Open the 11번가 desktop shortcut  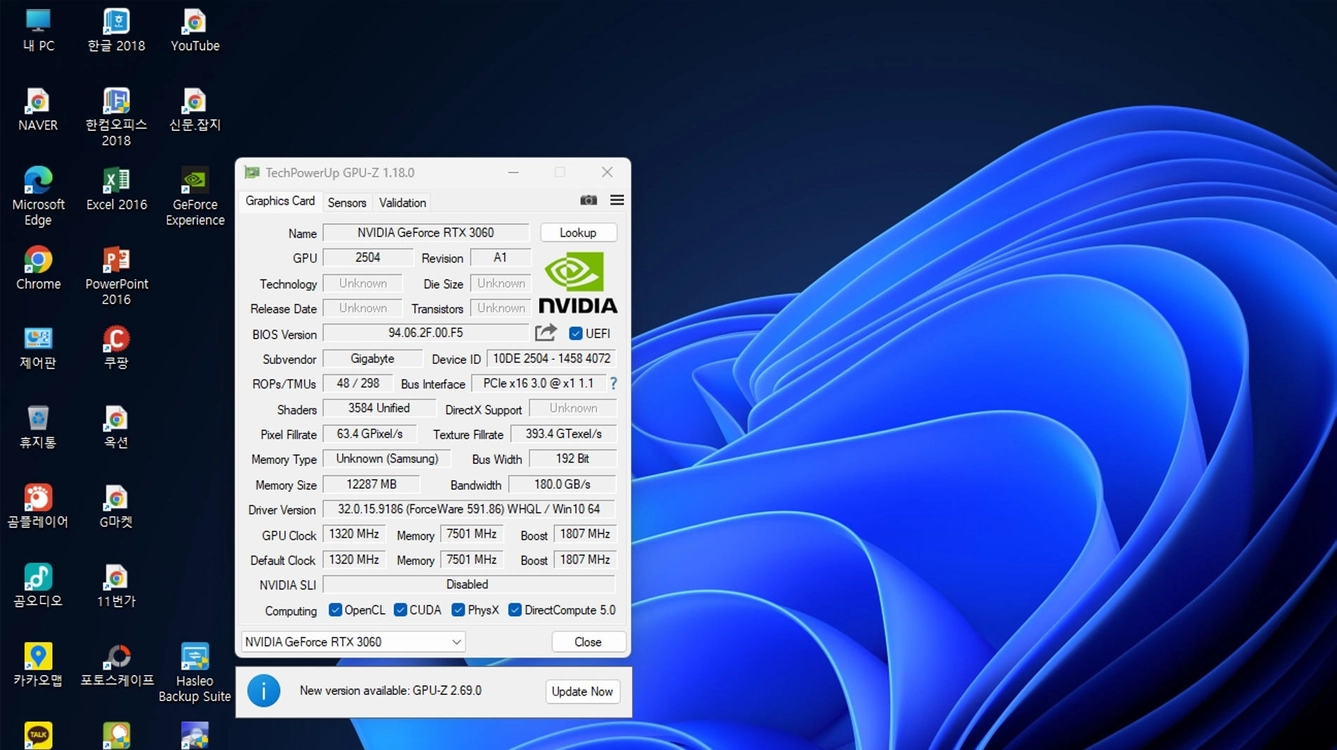(x=116, y=586)
